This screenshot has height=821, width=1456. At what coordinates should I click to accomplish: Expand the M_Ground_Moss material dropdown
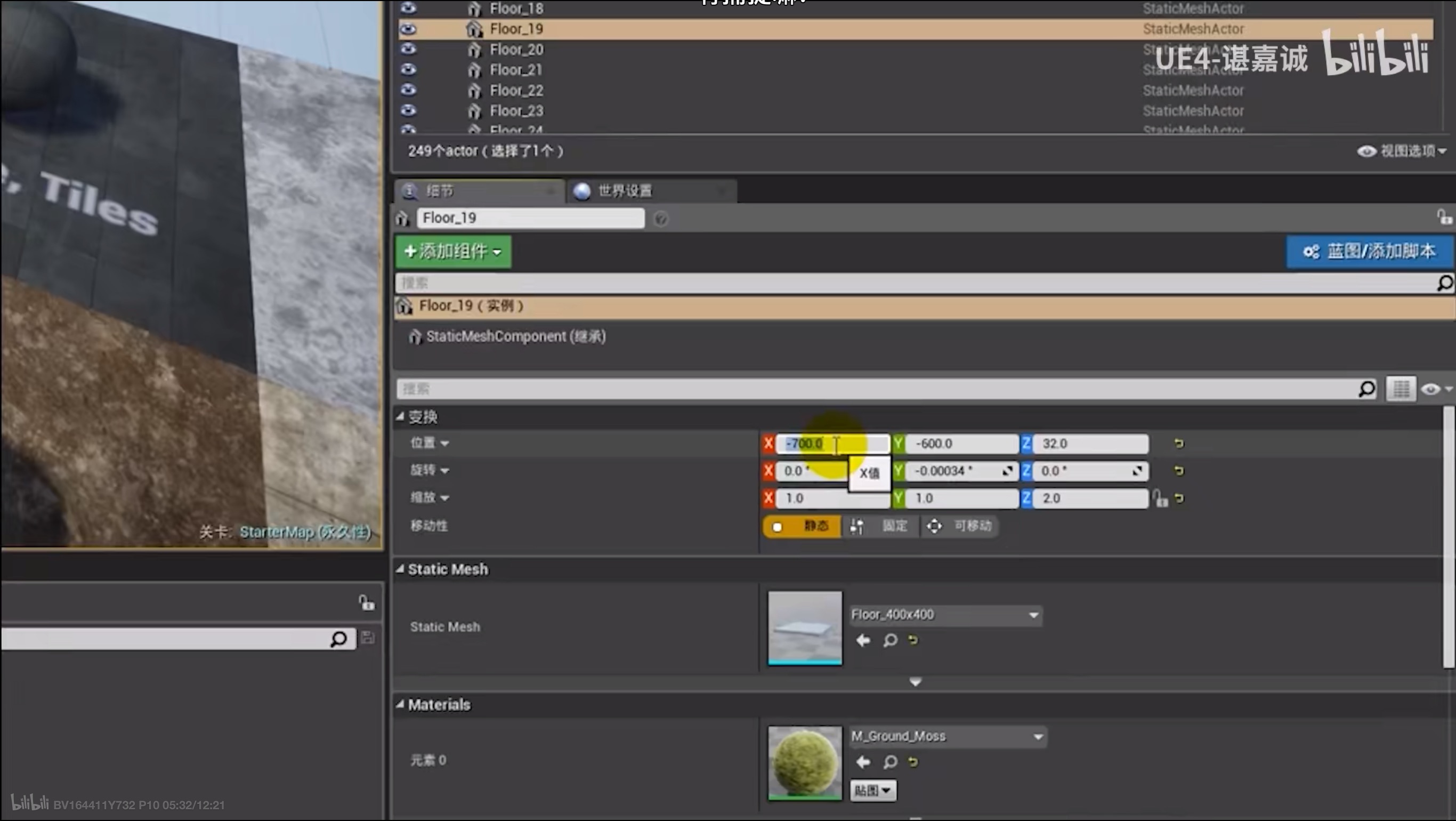coord(948,736)
